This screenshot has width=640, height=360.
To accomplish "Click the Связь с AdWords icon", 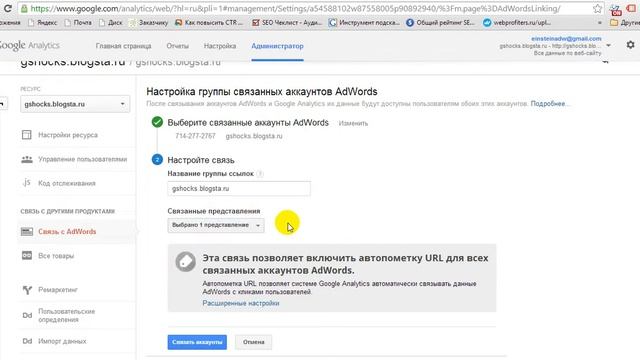I will click(27, 231).
